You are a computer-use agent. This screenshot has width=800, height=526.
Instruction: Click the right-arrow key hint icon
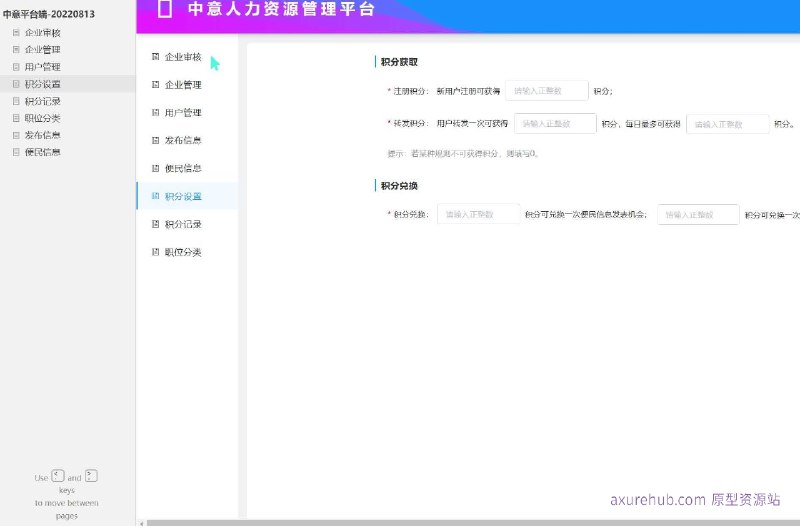point(91,476)
